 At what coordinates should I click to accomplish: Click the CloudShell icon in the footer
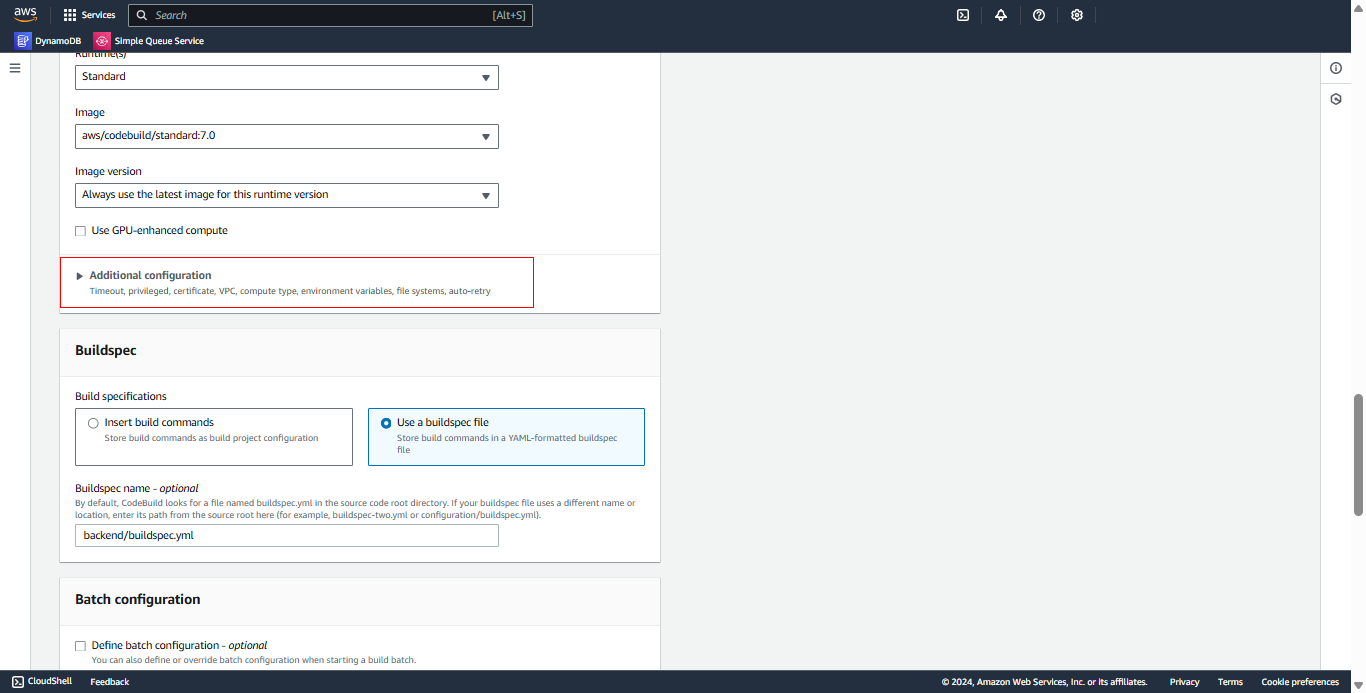point(18,682)
